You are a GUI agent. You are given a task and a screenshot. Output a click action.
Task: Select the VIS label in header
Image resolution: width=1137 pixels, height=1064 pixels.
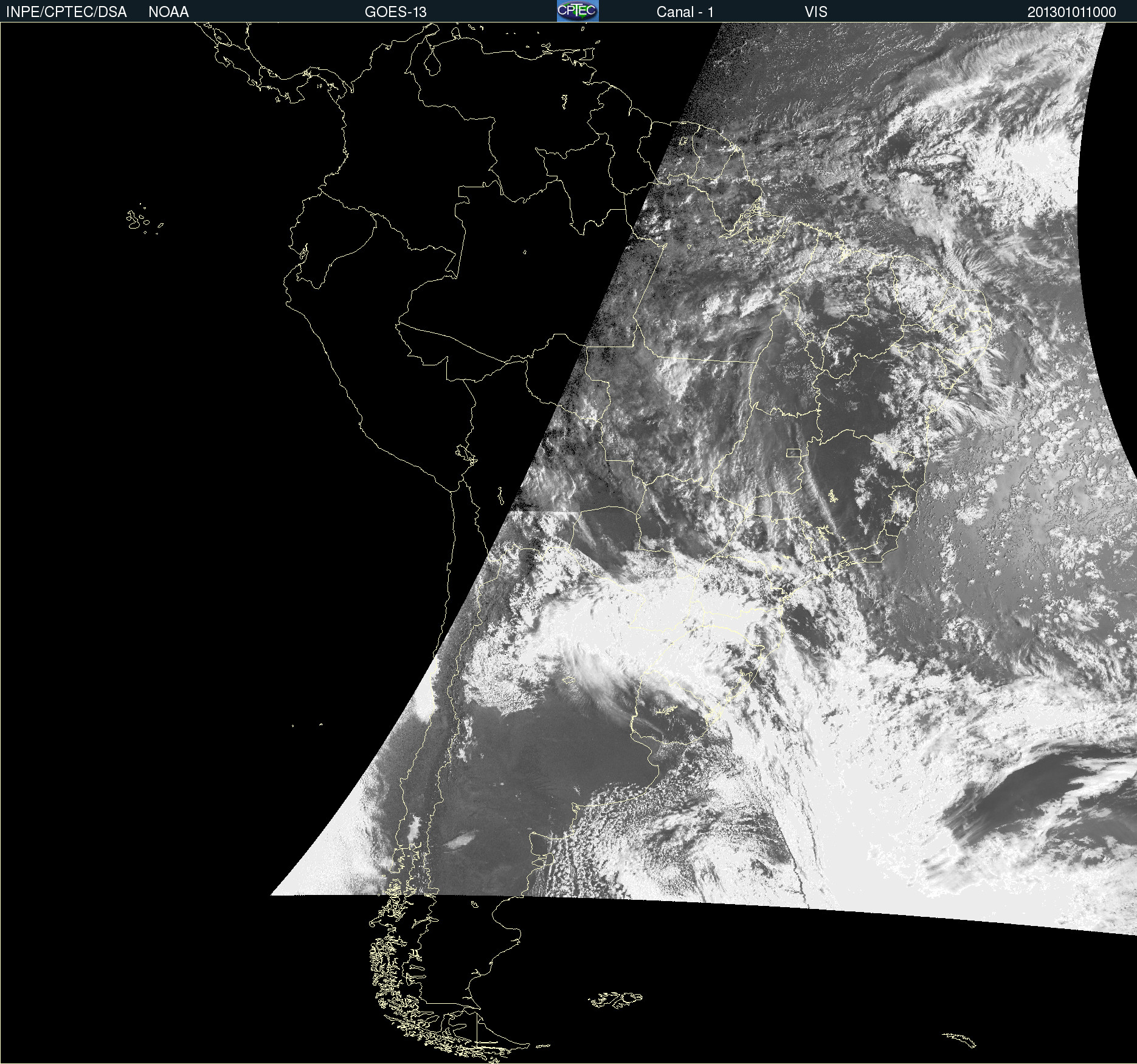tap(816, 12)
